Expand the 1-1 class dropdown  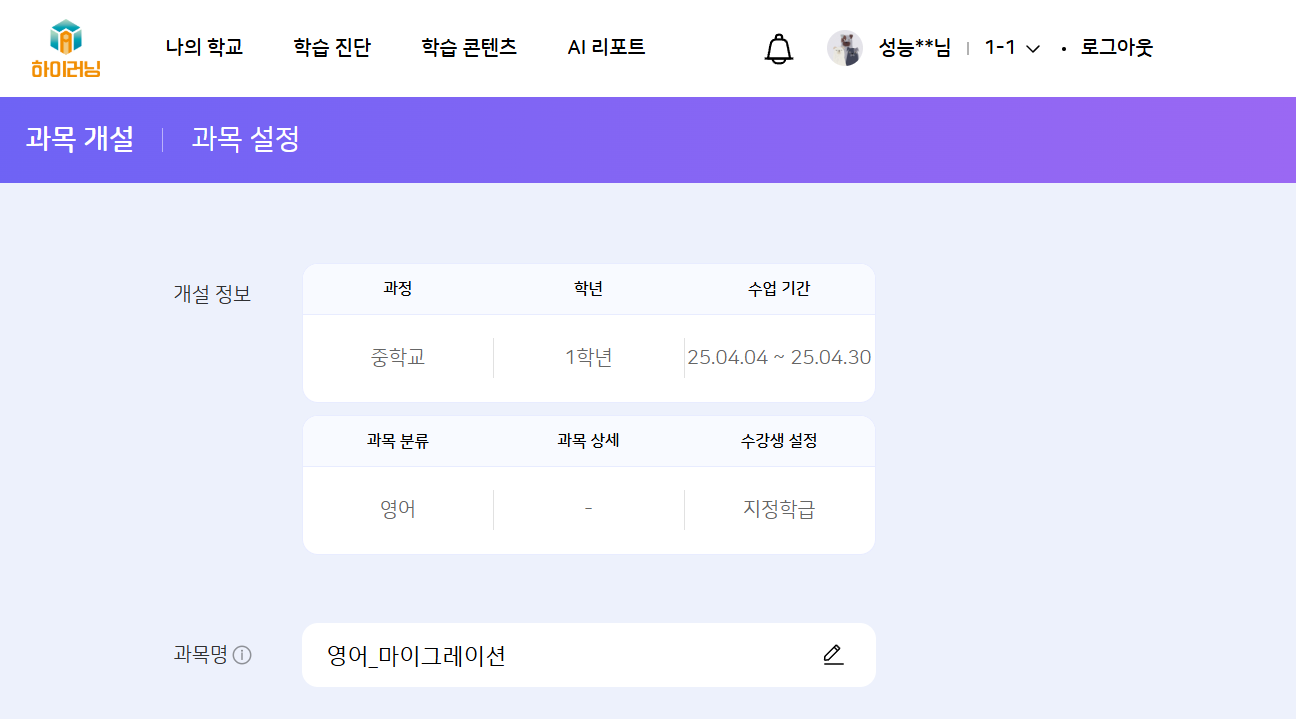click(x=1012, y=48)
